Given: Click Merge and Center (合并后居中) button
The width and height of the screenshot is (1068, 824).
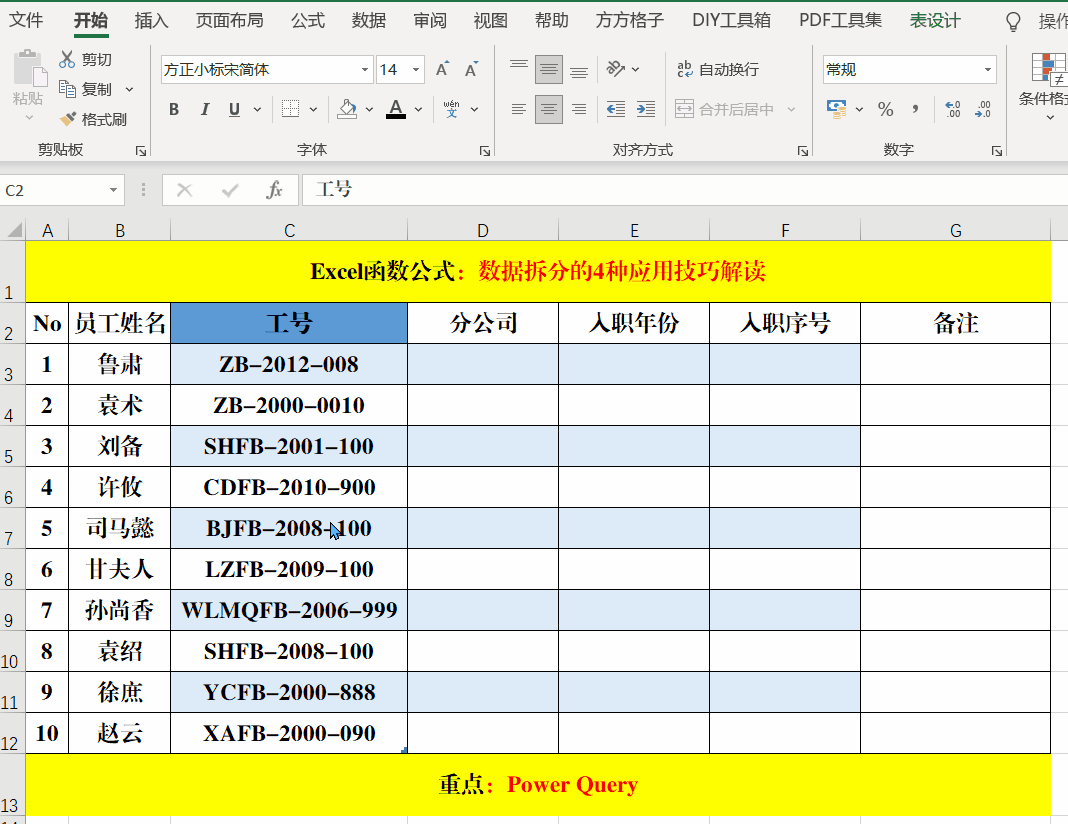Looking at the screenshot, I should tap(725, 109).
